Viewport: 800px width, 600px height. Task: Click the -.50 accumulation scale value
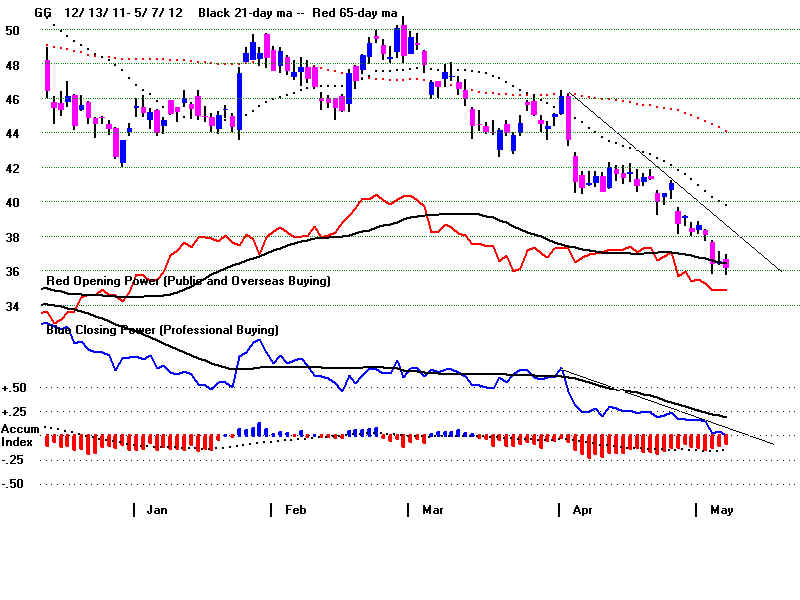click(14, 484)
